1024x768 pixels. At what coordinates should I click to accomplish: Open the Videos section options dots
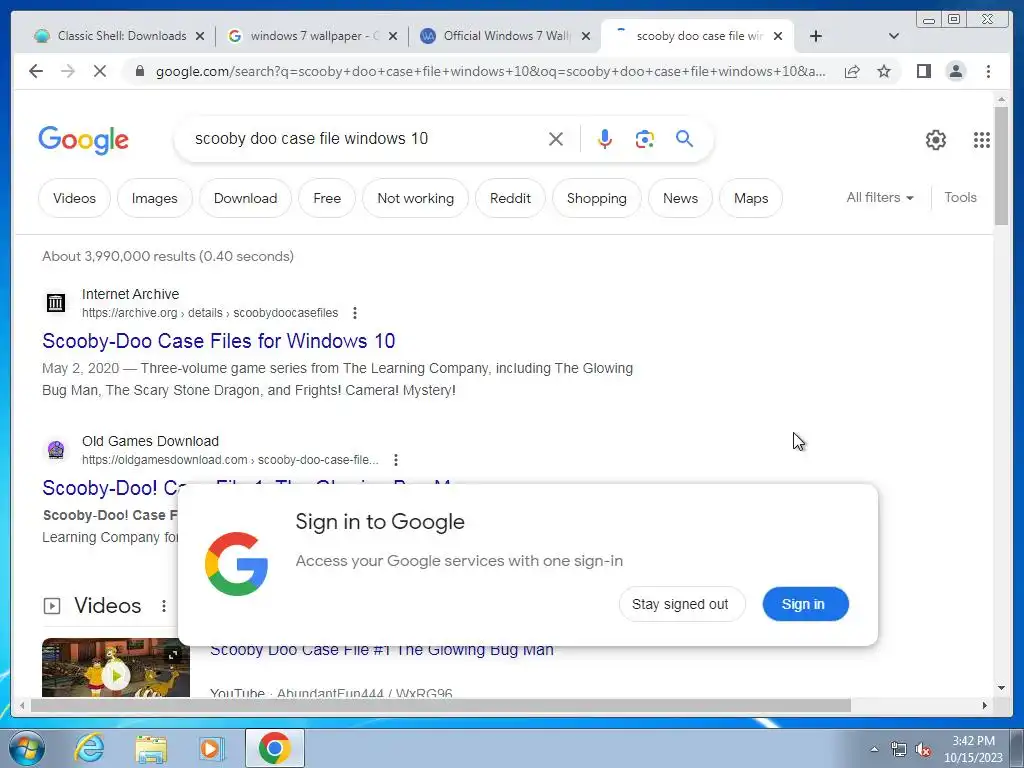pyautogui.click(x=164, y=606)
